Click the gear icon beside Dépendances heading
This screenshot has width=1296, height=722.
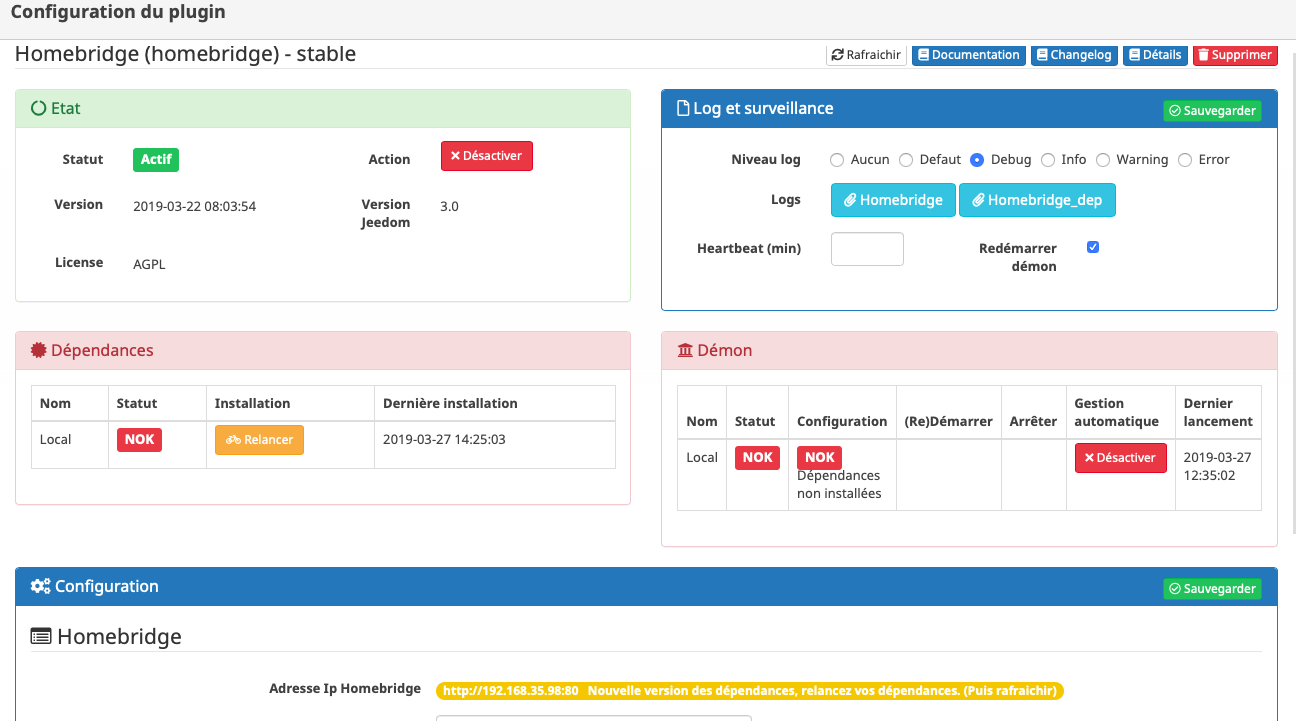(39, 350)
